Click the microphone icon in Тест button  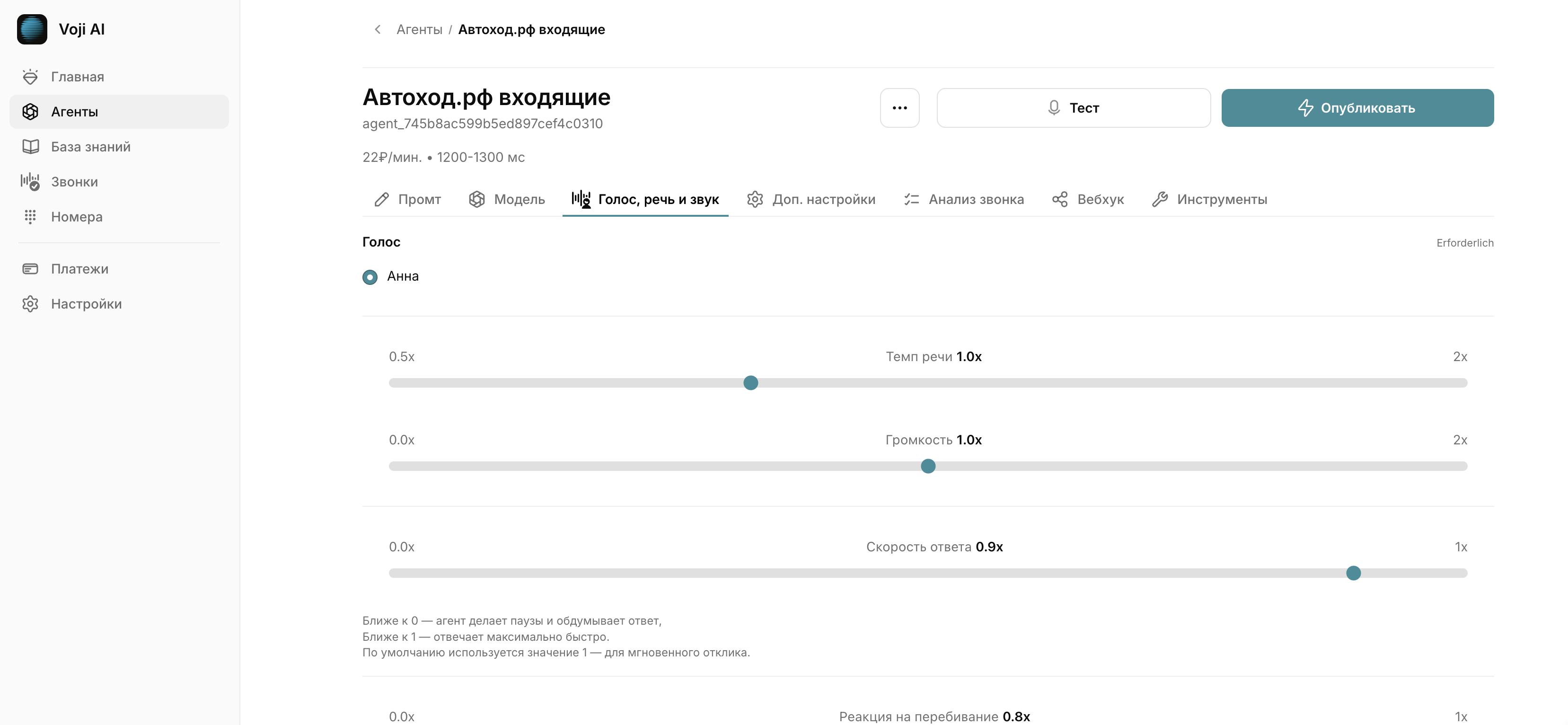1054,108
